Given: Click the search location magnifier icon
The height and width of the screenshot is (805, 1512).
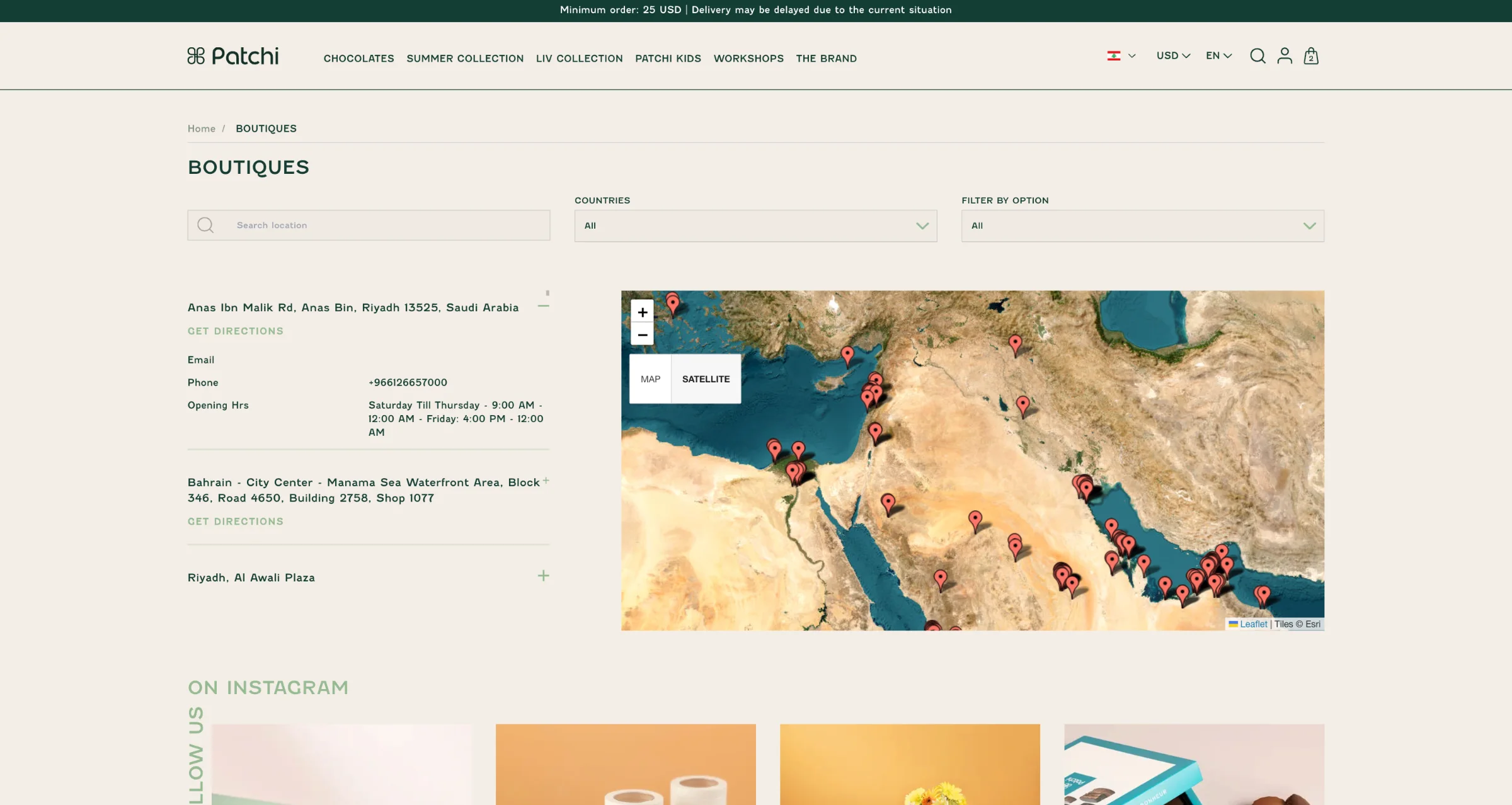Looking at the screenshot, I should (x=205, y=225).
